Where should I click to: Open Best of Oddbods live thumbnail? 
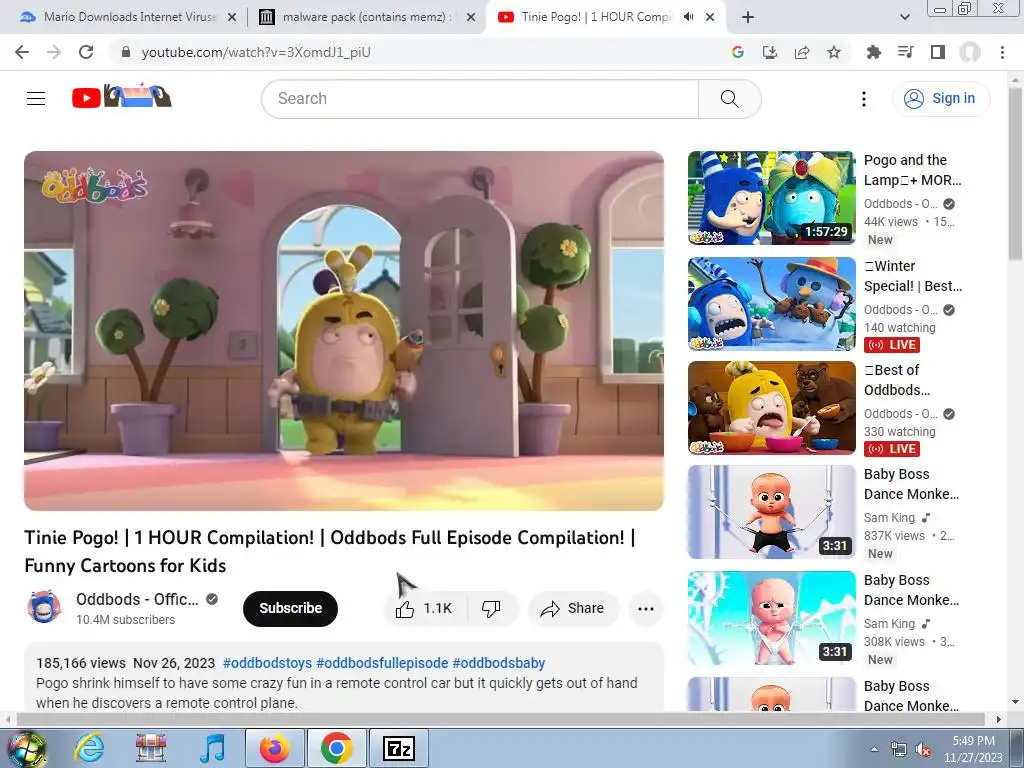click(x=771, y=408)
